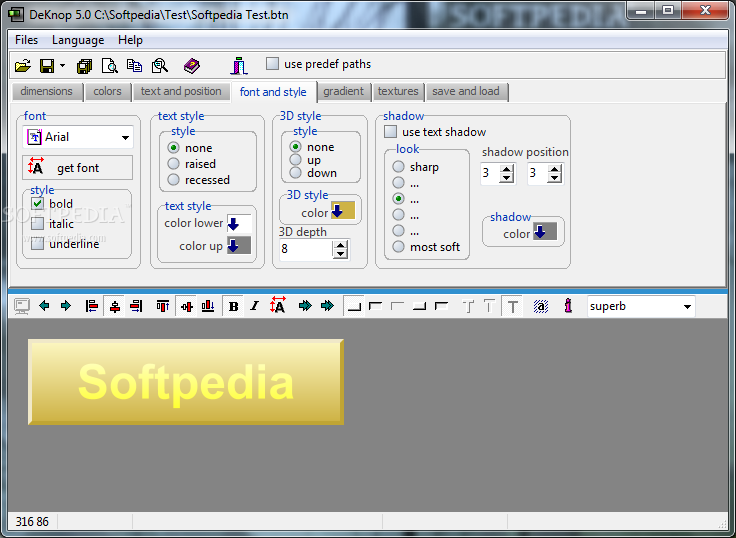Select 'up' 3D style radio button
This screenshot has height=538, width=736.
click(x=296, y=160)
